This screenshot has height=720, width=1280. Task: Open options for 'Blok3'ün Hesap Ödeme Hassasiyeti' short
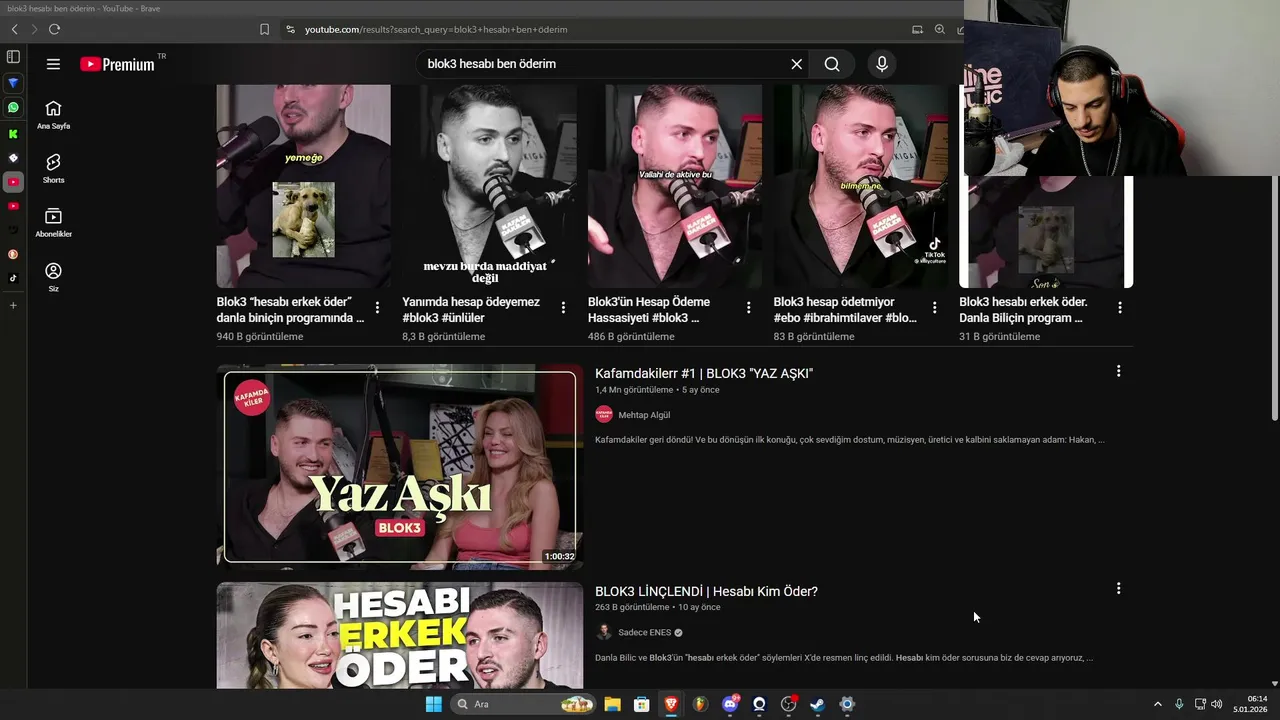[x=748, y=308]
